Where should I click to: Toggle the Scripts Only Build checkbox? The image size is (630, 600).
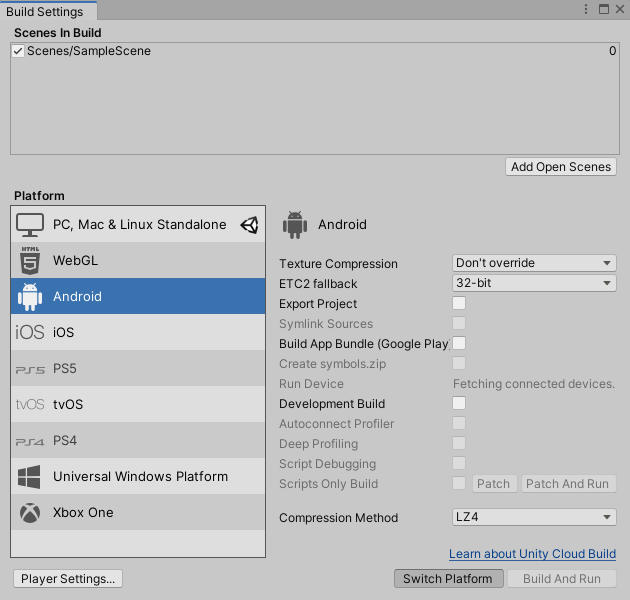pyautogui.click(x=459, y=483)
